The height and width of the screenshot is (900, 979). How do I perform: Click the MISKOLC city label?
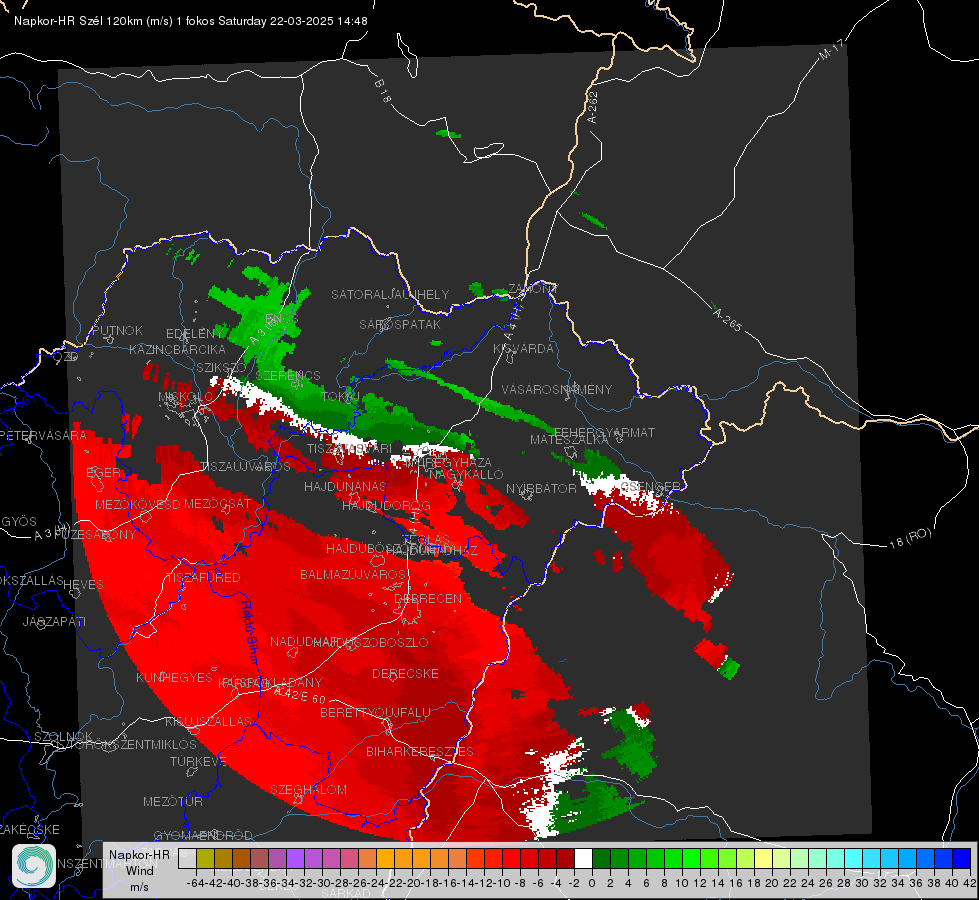[186, 397]
